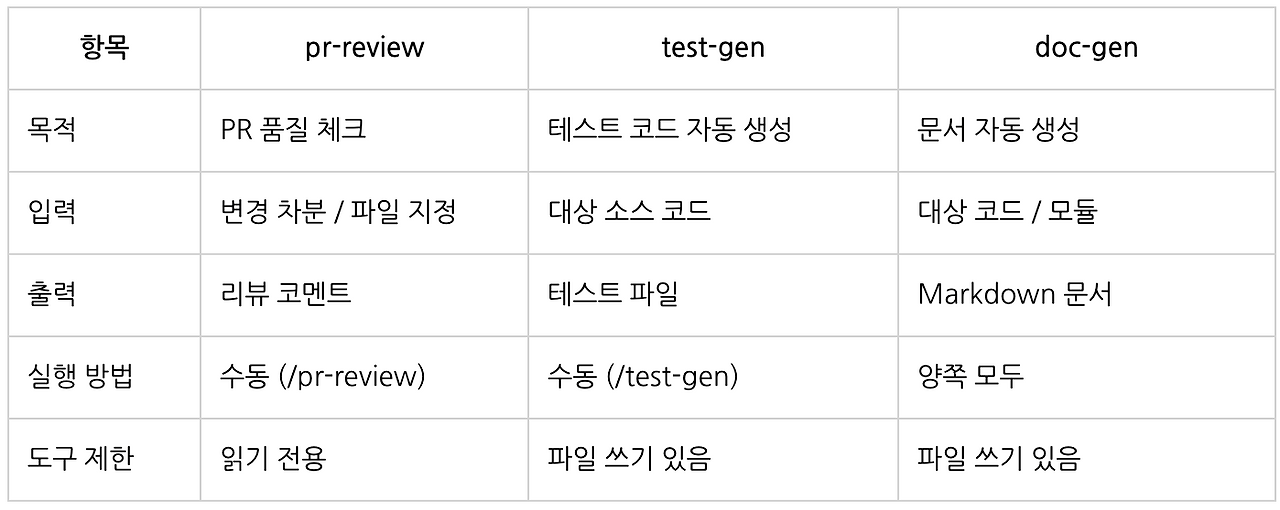This screenshot has width=1280, height=510.
Task: Select the test-gen column header
Action: (713, 48)
